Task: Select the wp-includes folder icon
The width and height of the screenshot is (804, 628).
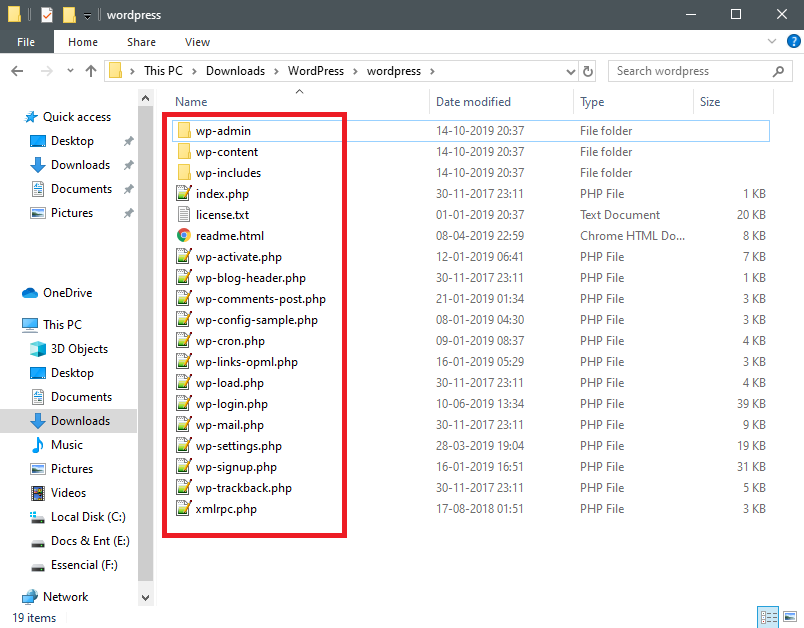Action: tap(184, 173)
